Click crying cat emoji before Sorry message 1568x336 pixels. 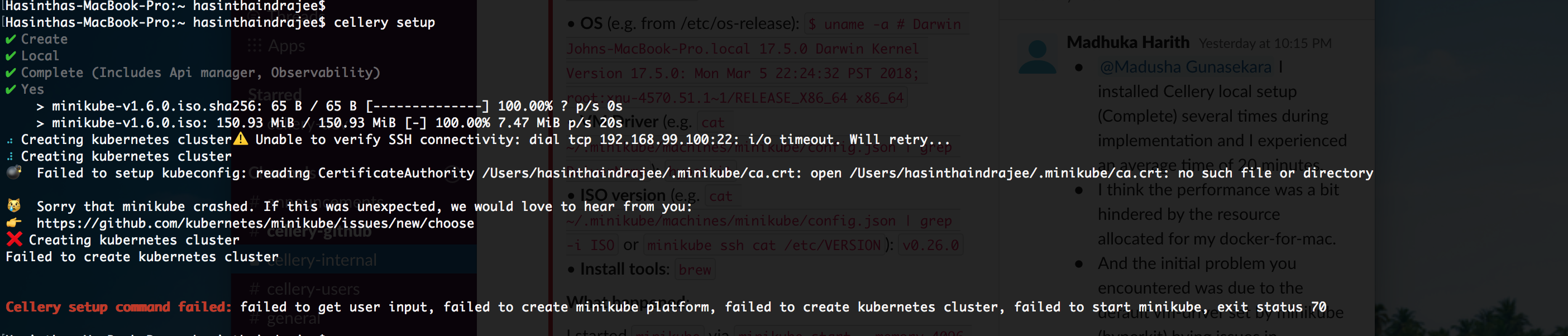click(x=13, y=206)
